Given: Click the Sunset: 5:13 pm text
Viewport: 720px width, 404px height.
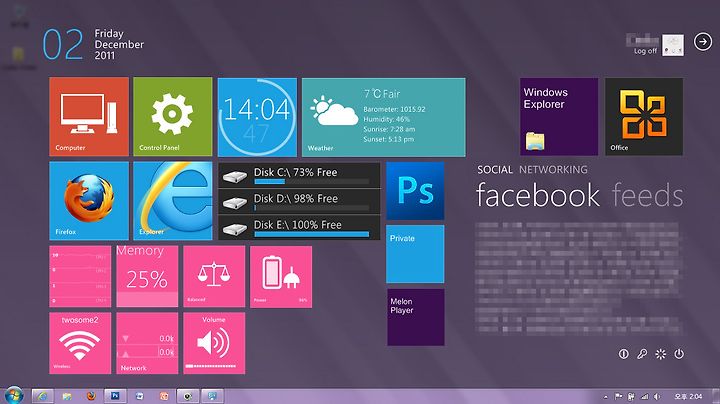Looking at the screenshot, I should (388, 139).
